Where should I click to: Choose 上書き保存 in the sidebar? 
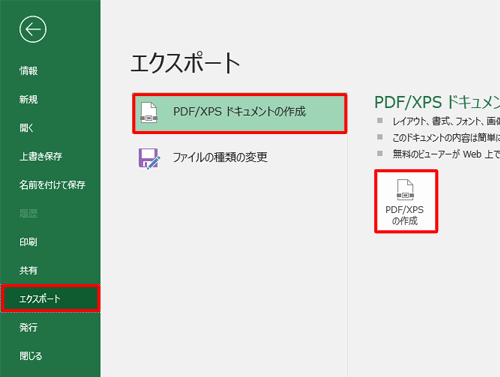coord(41,156)
